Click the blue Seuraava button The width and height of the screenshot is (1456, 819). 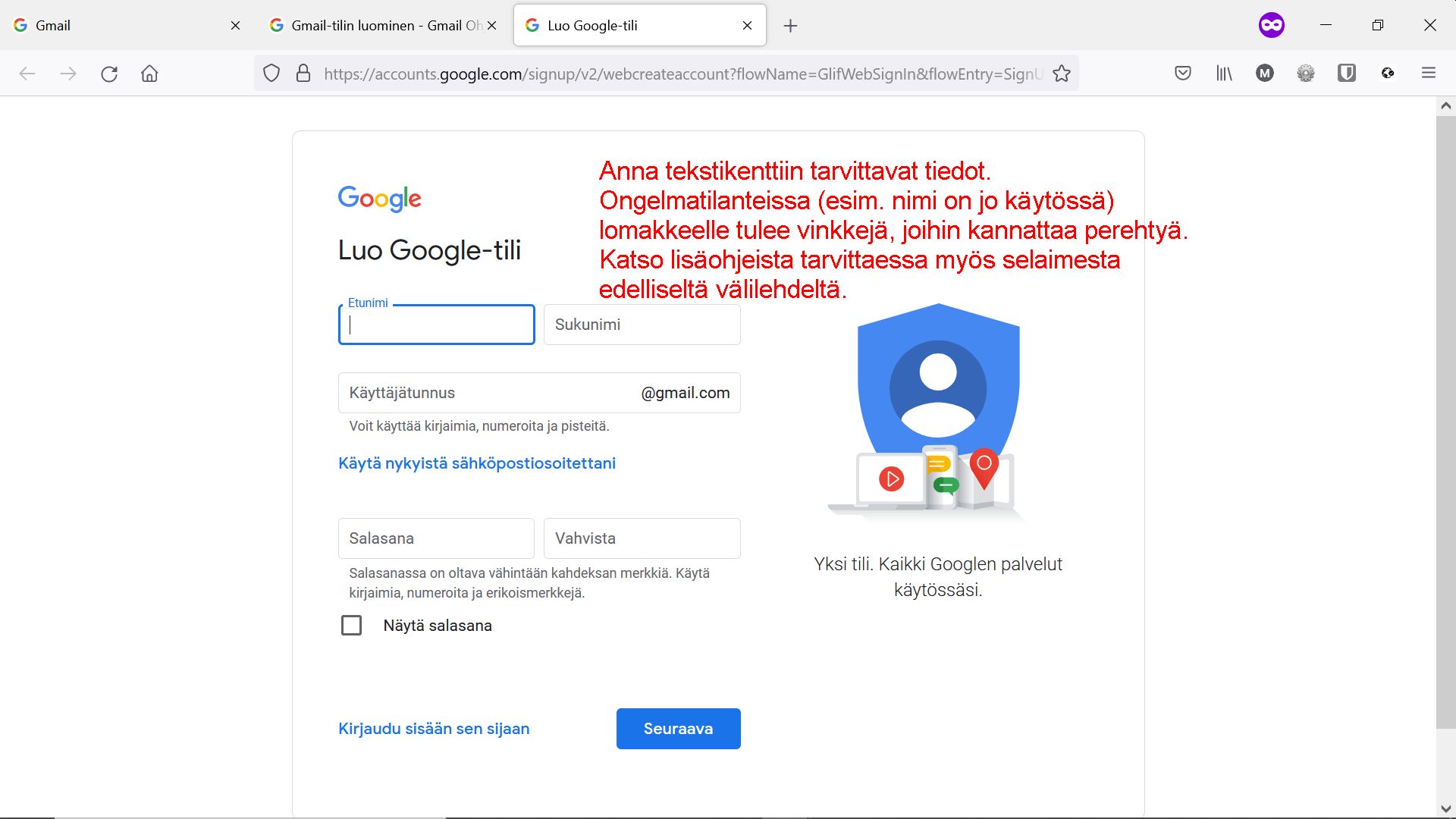678,729
